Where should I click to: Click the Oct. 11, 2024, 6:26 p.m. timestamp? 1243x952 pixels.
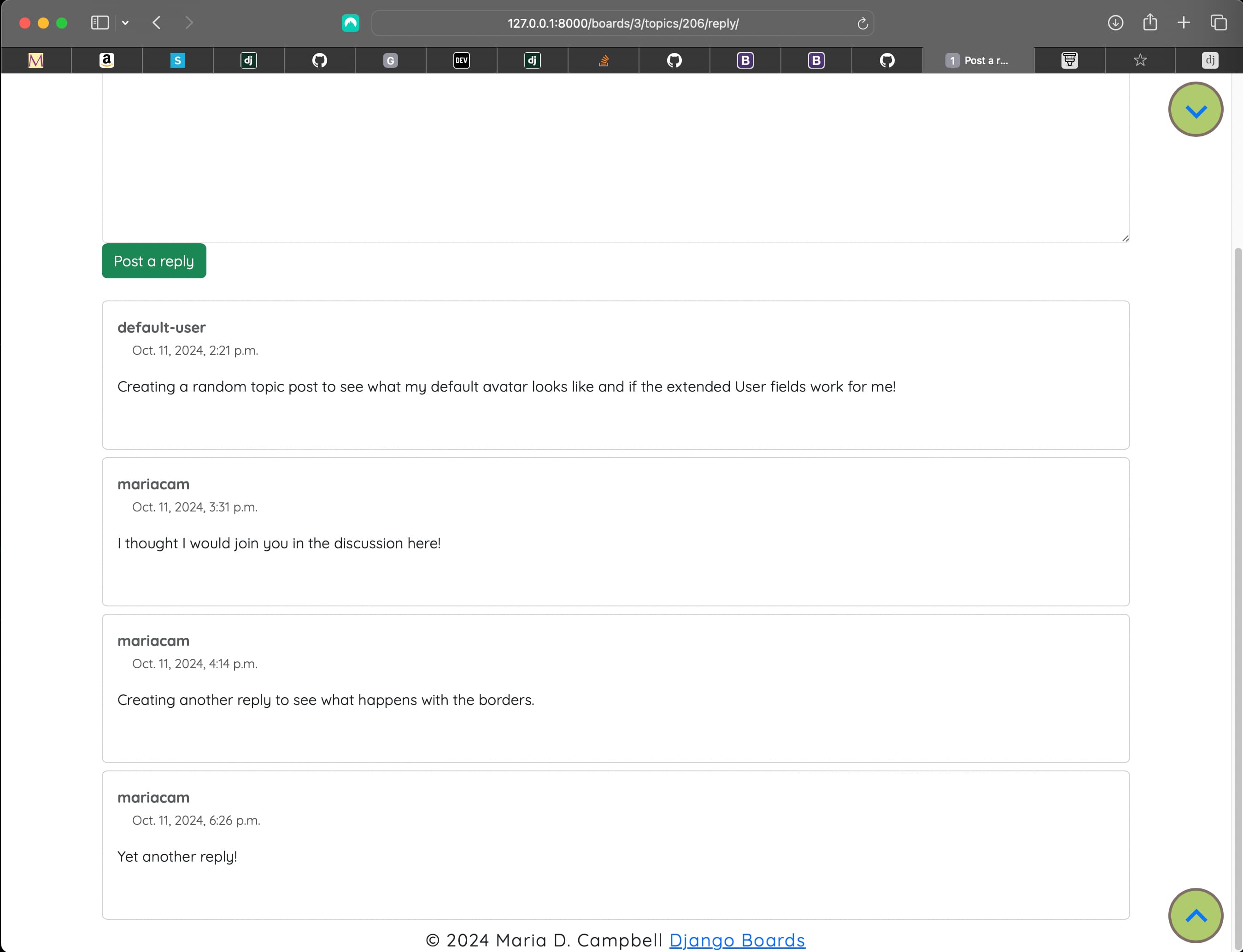[x=196, y=821]
